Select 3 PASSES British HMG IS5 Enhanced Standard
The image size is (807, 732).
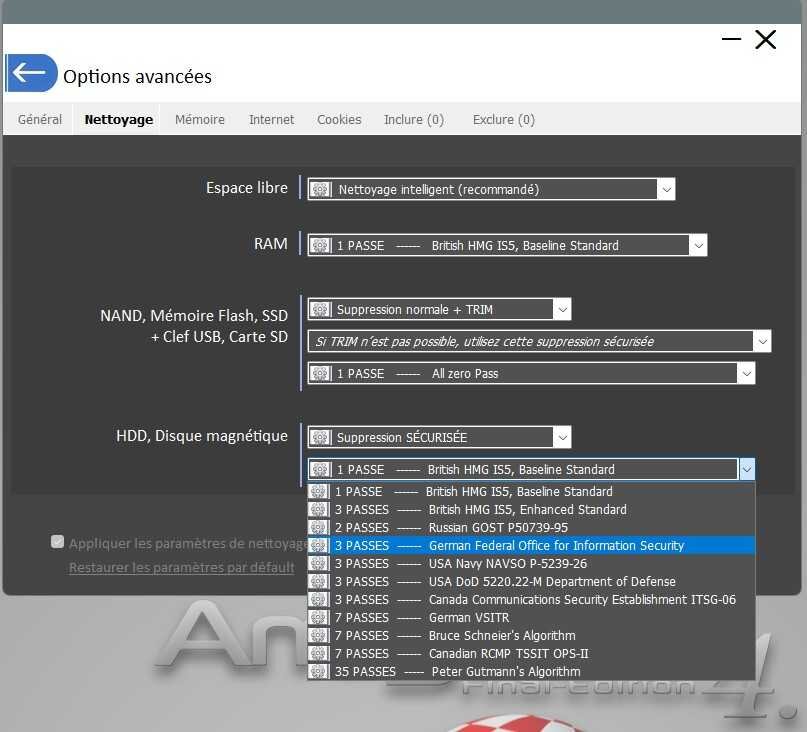click(531, 510)
